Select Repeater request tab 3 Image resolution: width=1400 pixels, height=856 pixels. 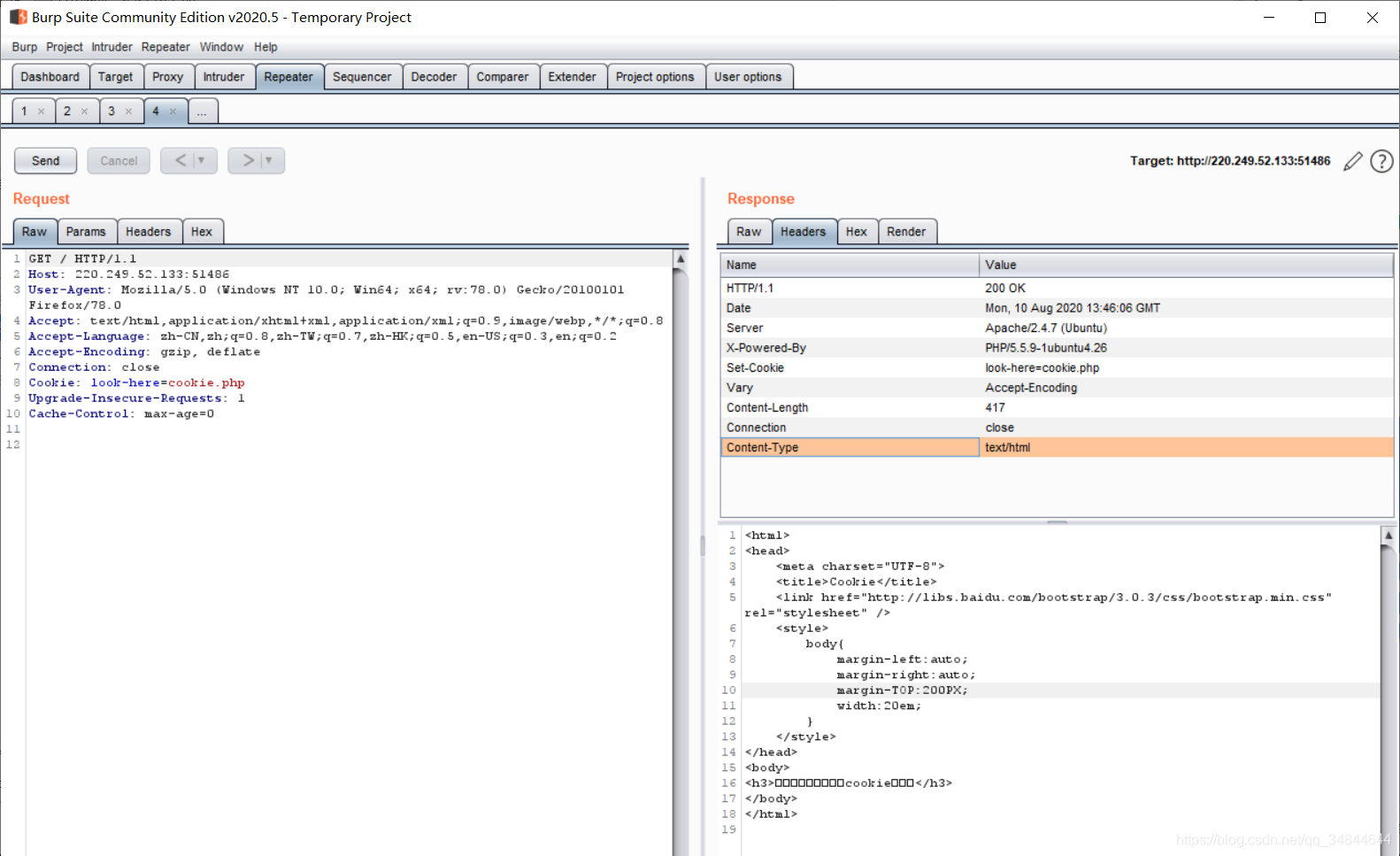pos(112,112)
